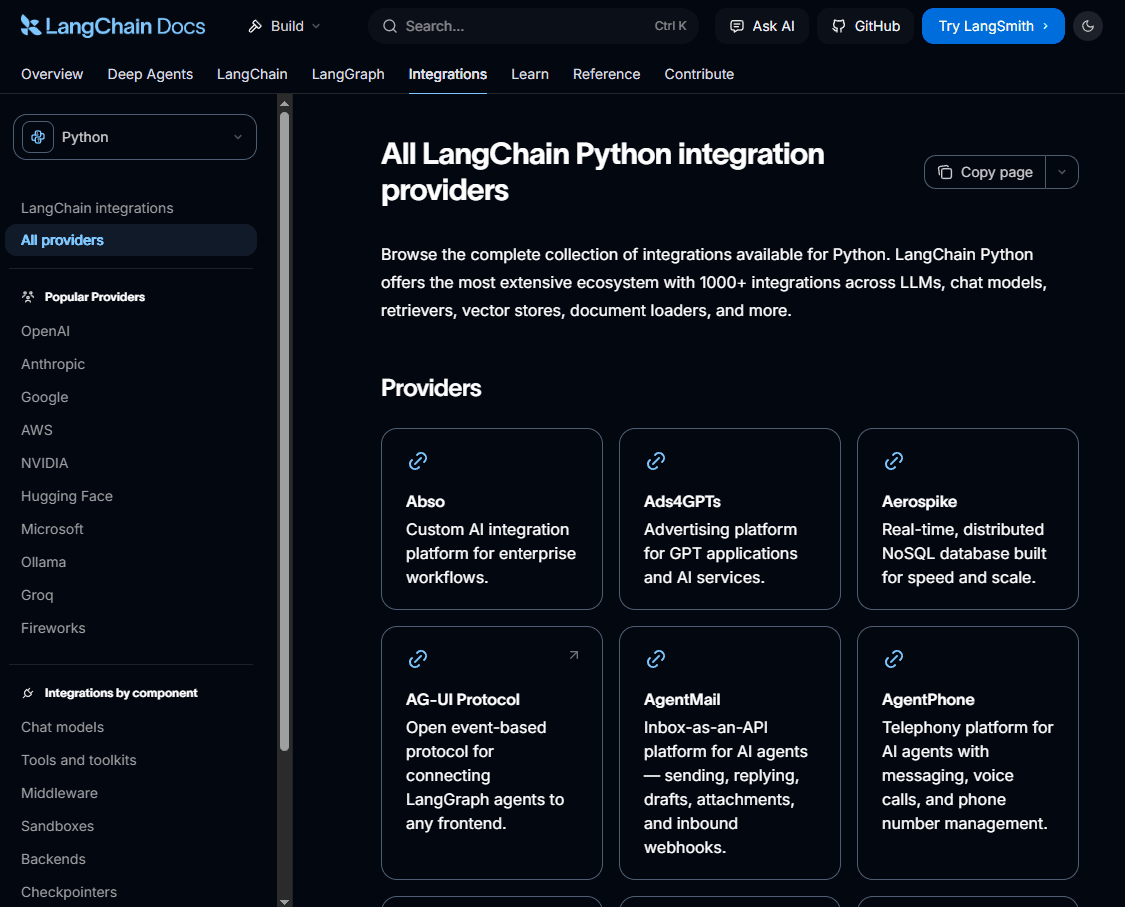Switch to the LangGraph tab
The image size is (1125, 907).
348,74
